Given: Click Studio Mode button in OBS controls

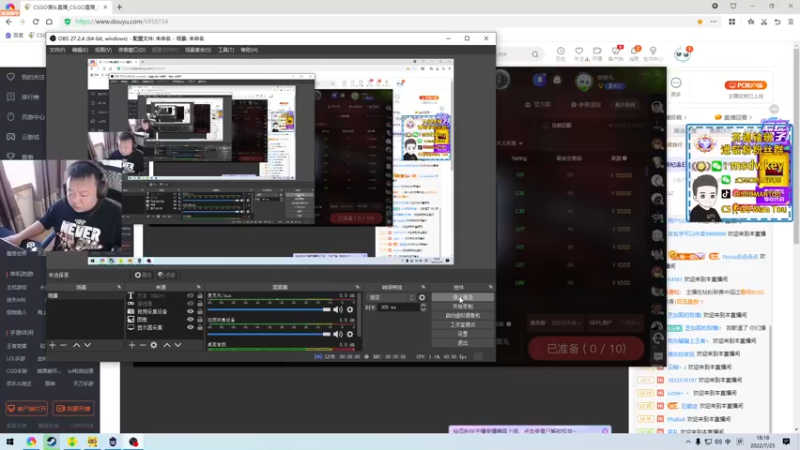Looking at the screenshot, I should [463, 324].
